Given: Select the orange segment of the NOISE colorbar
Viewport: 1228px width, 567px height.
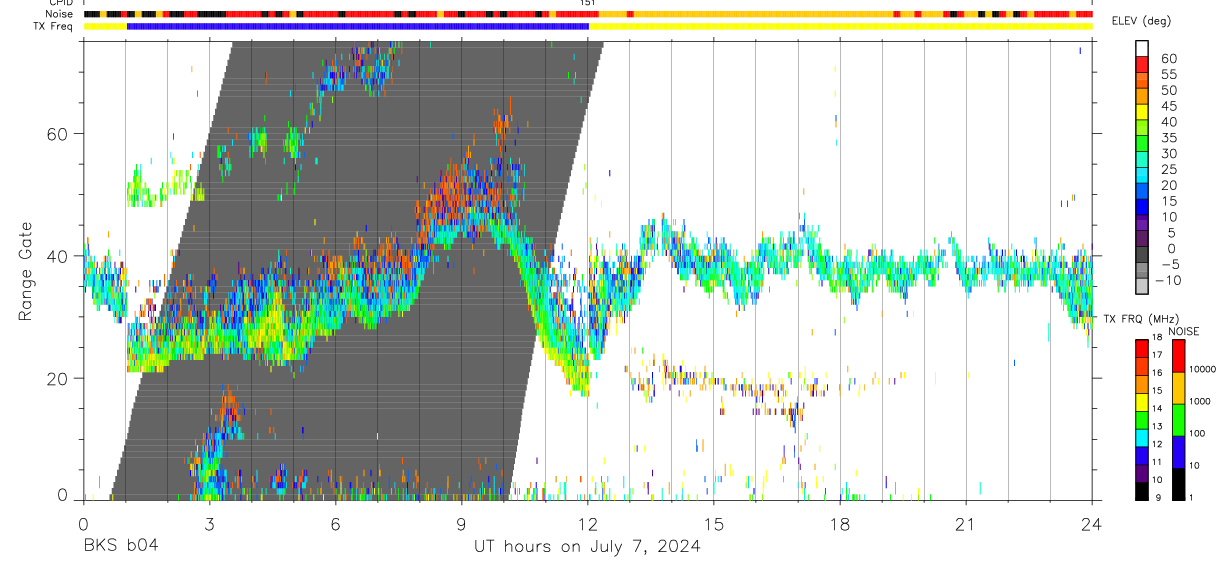Looking at the screenshot, I should [1178, 388].
